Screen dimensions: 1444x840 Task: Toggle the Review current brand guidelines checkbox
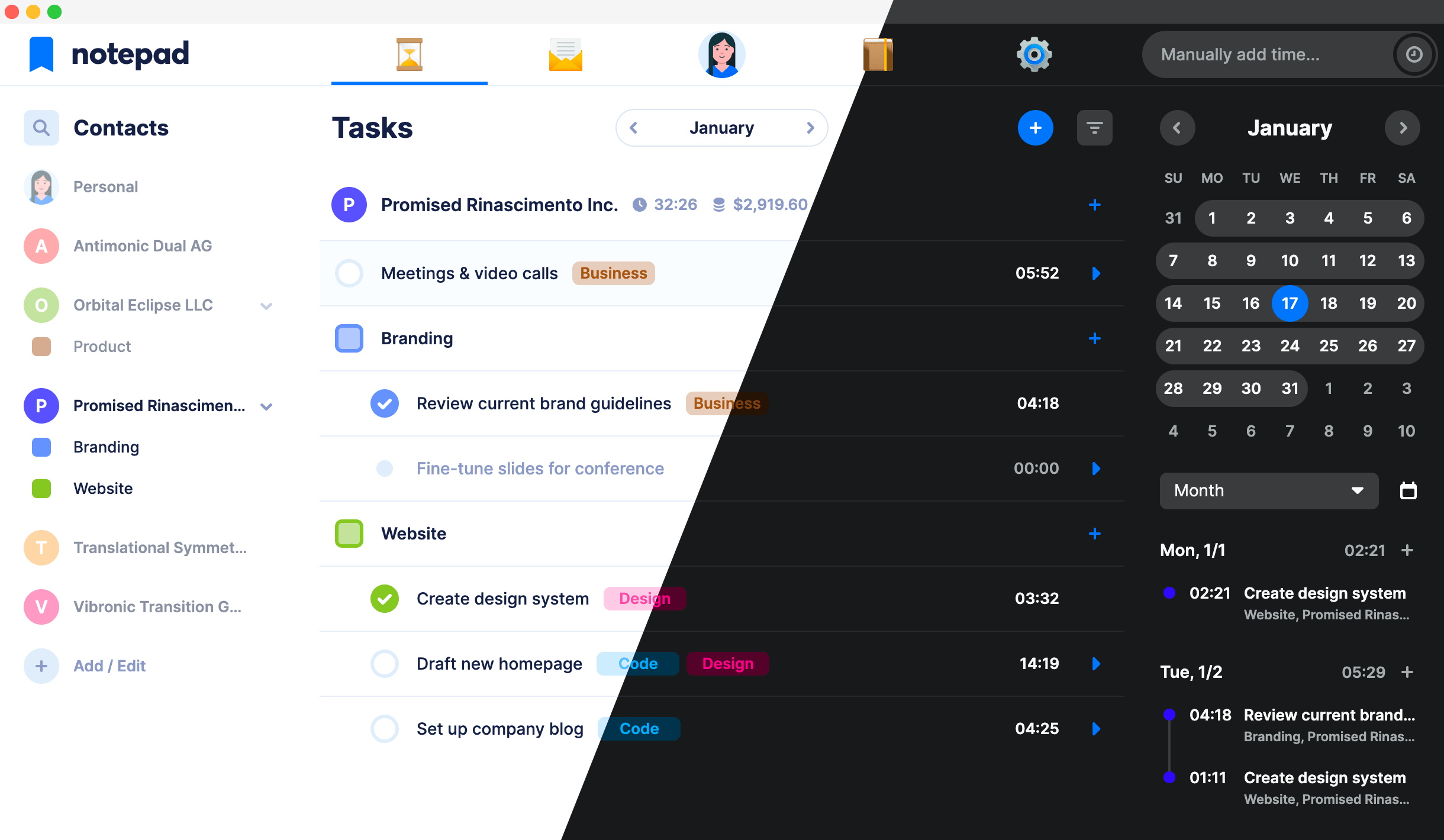(383, 403)
